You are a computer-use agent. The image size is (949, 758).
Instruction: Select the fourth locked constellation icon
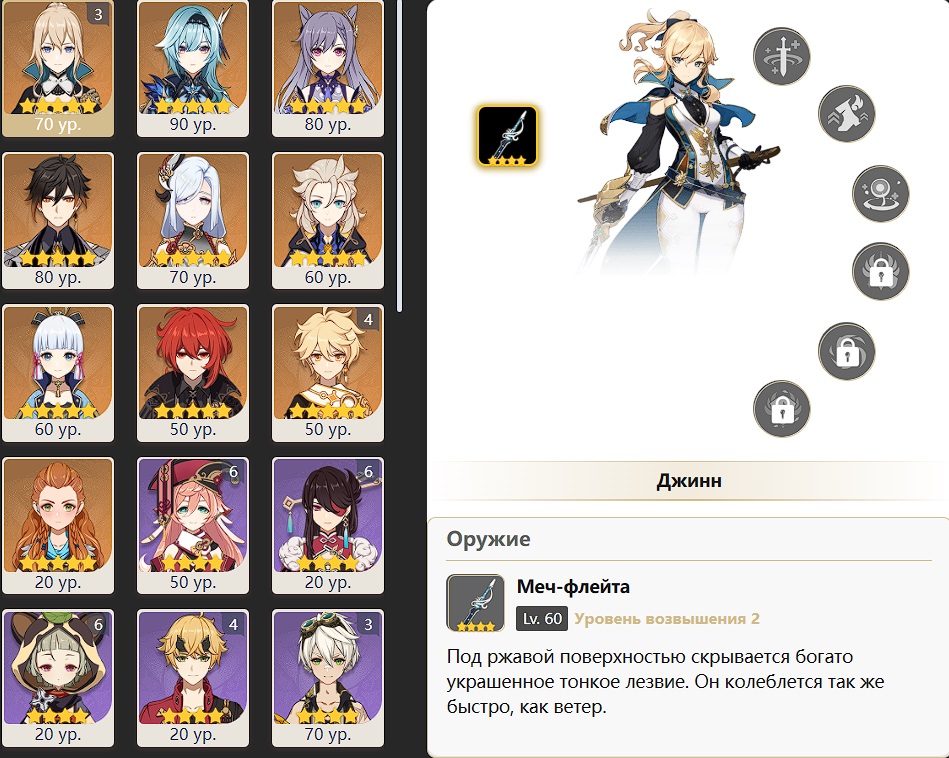click(881, 271)
